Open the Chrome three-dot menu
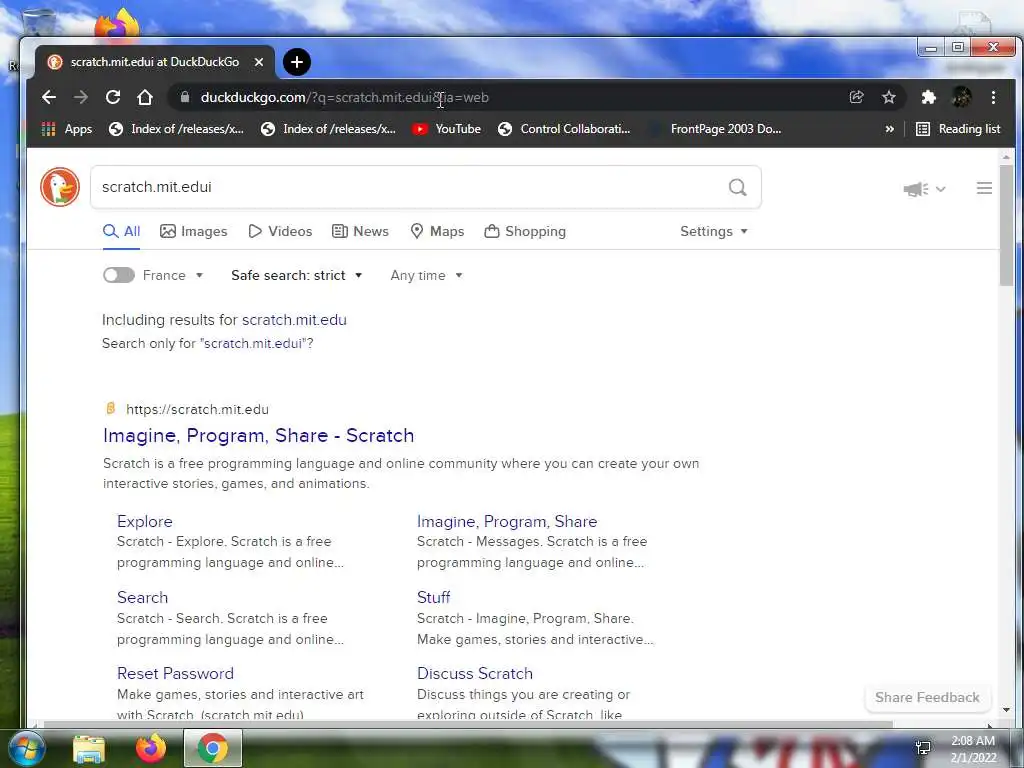The image size is (1024, 768). 993,97
